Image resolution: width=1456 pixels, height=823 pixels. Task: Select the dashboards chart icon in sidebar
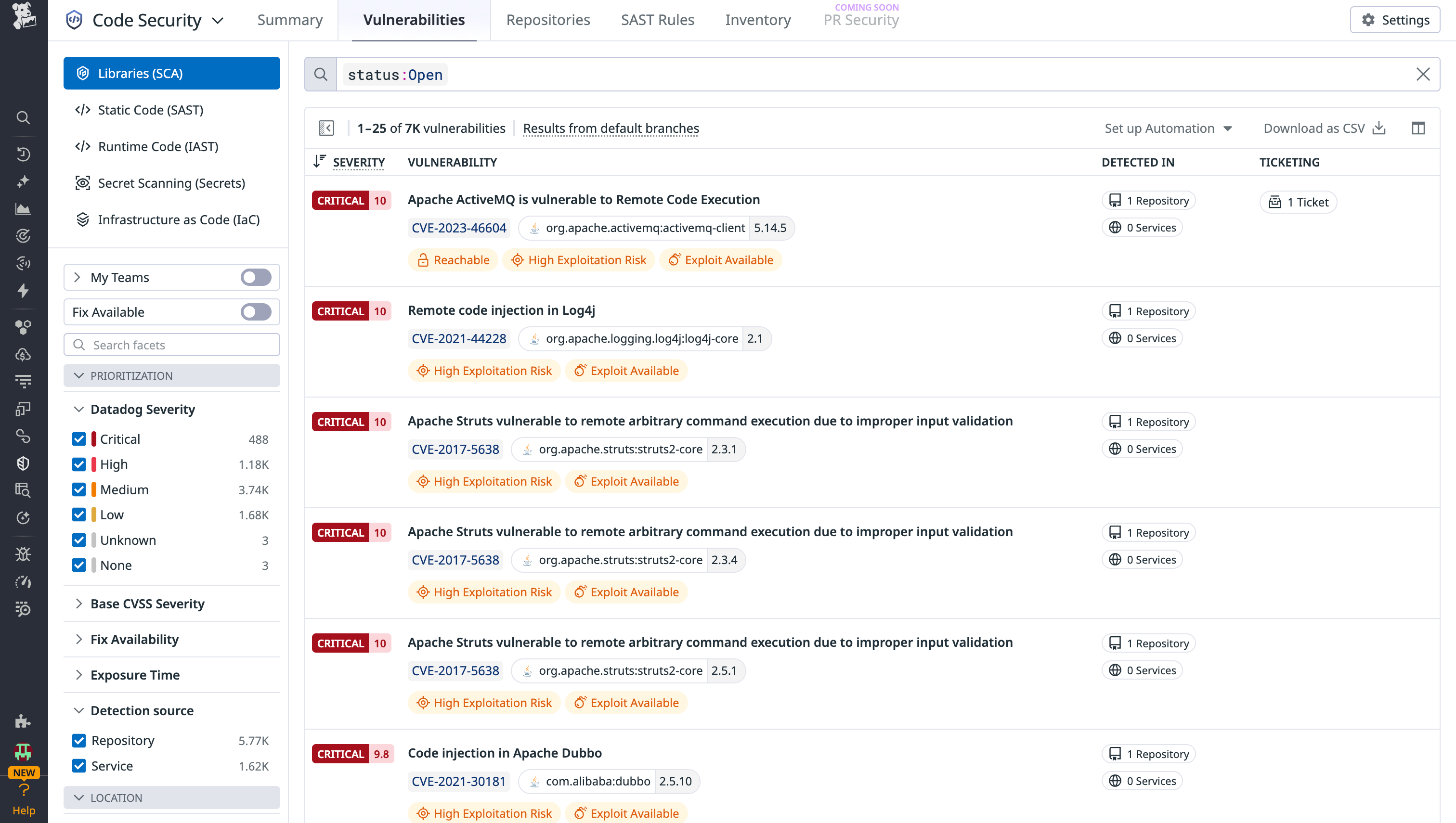pos(23,208)
